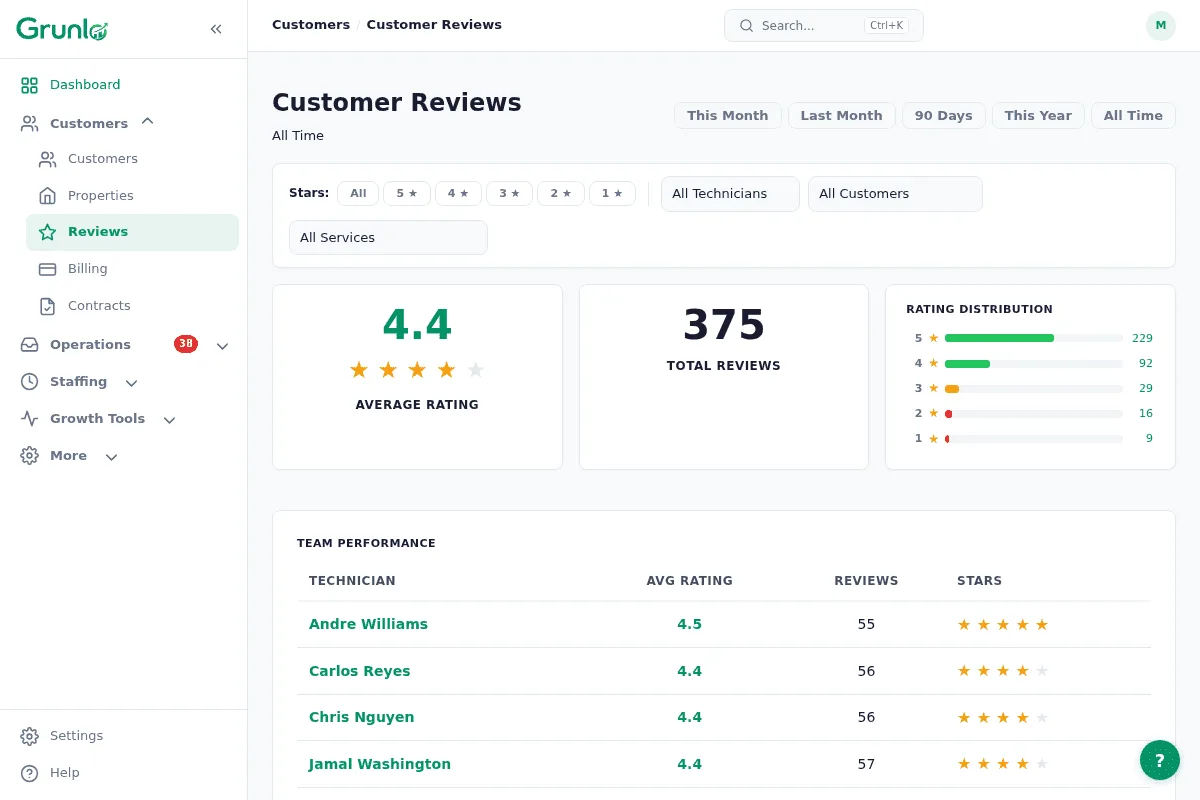
Task: Click the Operations 38 notification badge
Action: pyautogui.click(x=186, y=344)
